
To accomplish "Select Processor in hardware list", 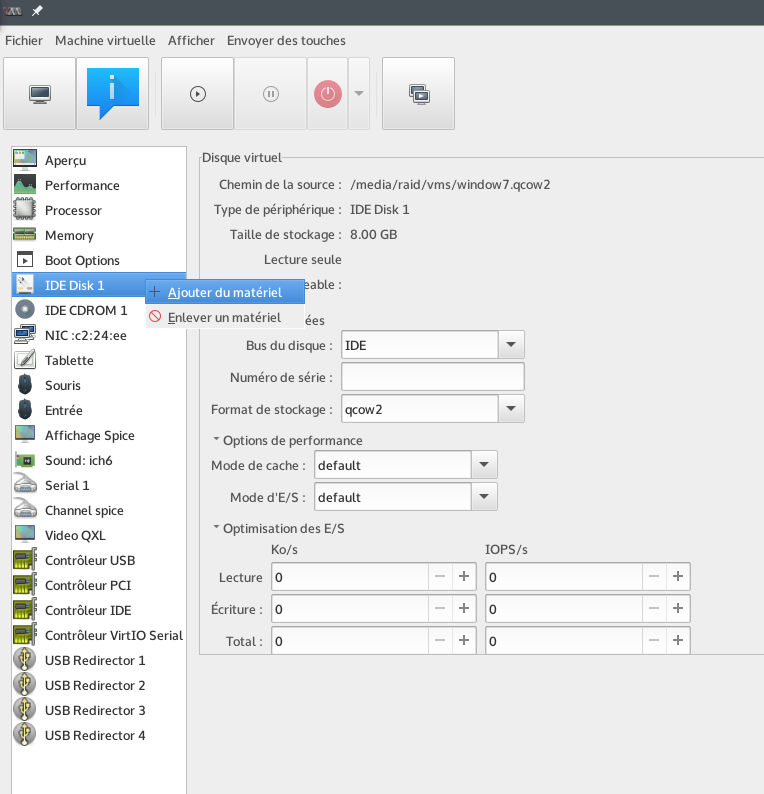I will 99,210.
